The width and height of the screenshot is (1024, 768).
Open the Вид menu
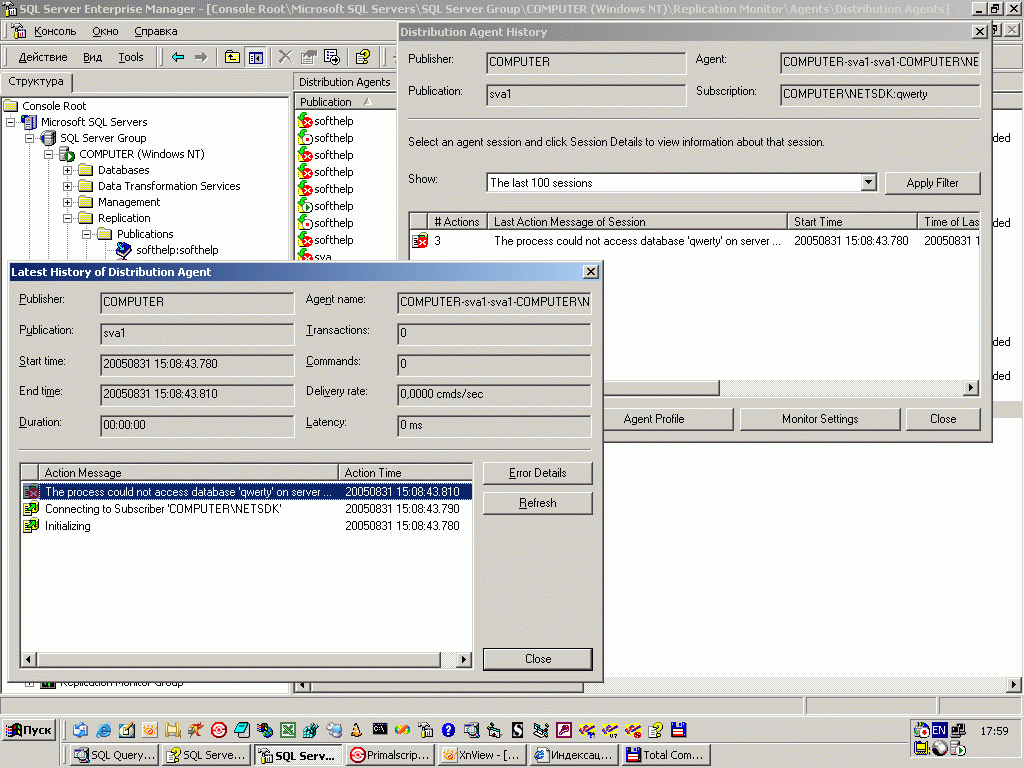click(x=92, y=57)
